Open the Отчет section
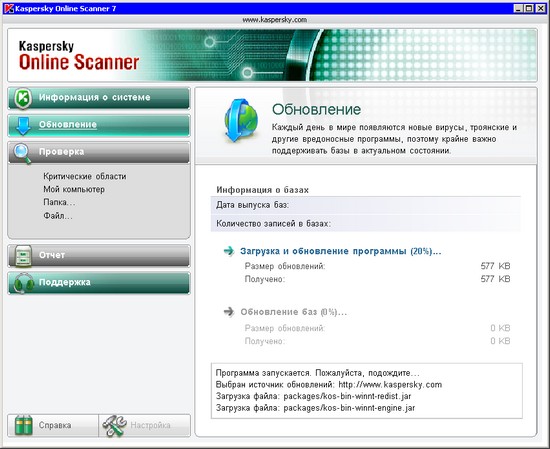550x449 pixels. tap(99, 256)
